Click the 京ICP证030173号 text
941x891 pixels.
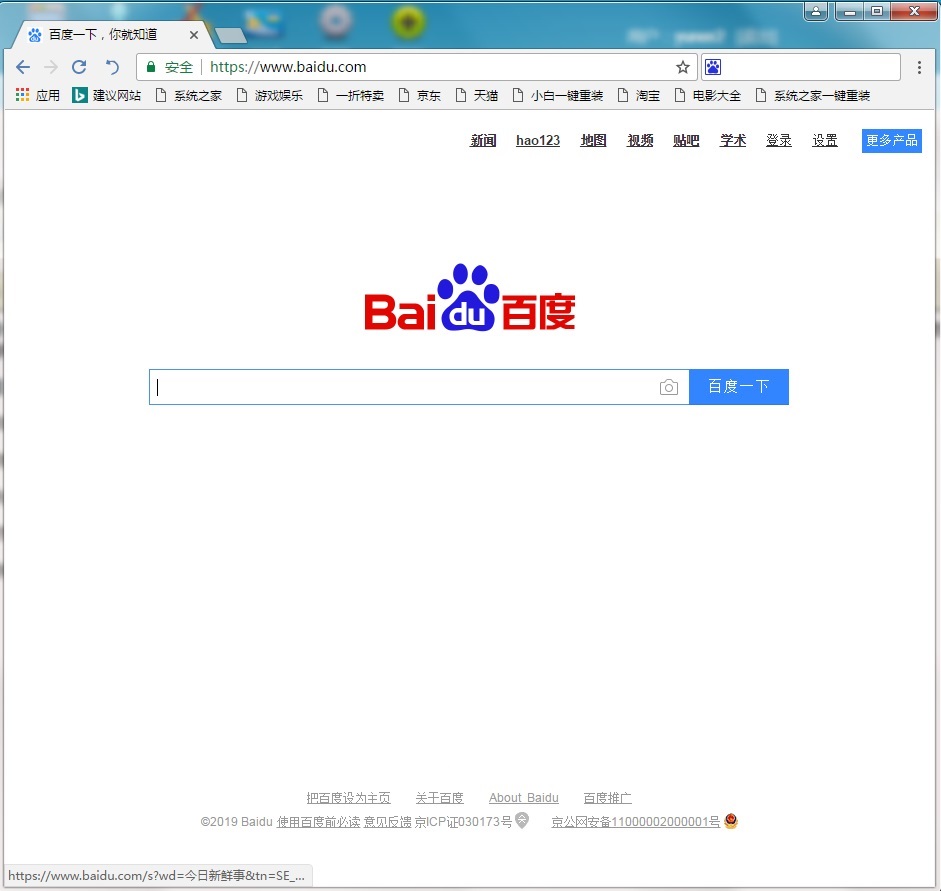(x=463, y=821)
